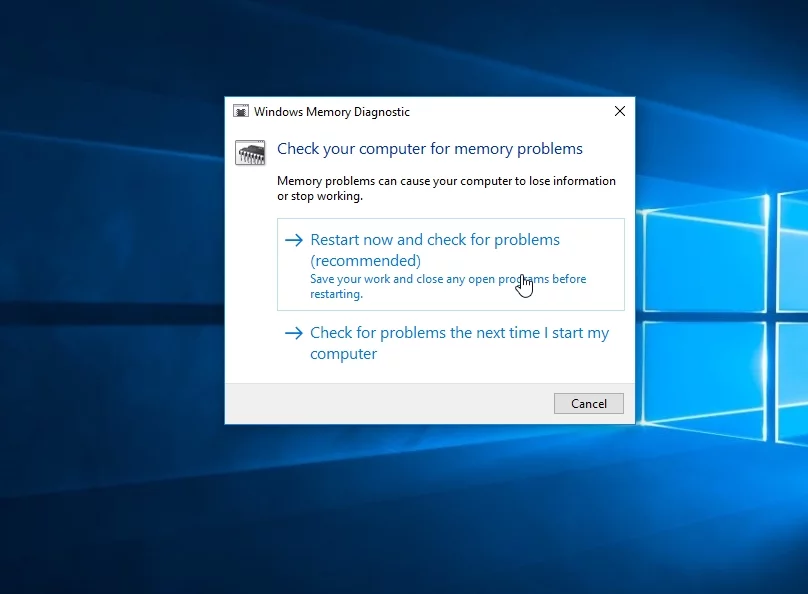The image size is (808, 594).
Task: Click the small memory chip icon in title bar
Action: 241,111
